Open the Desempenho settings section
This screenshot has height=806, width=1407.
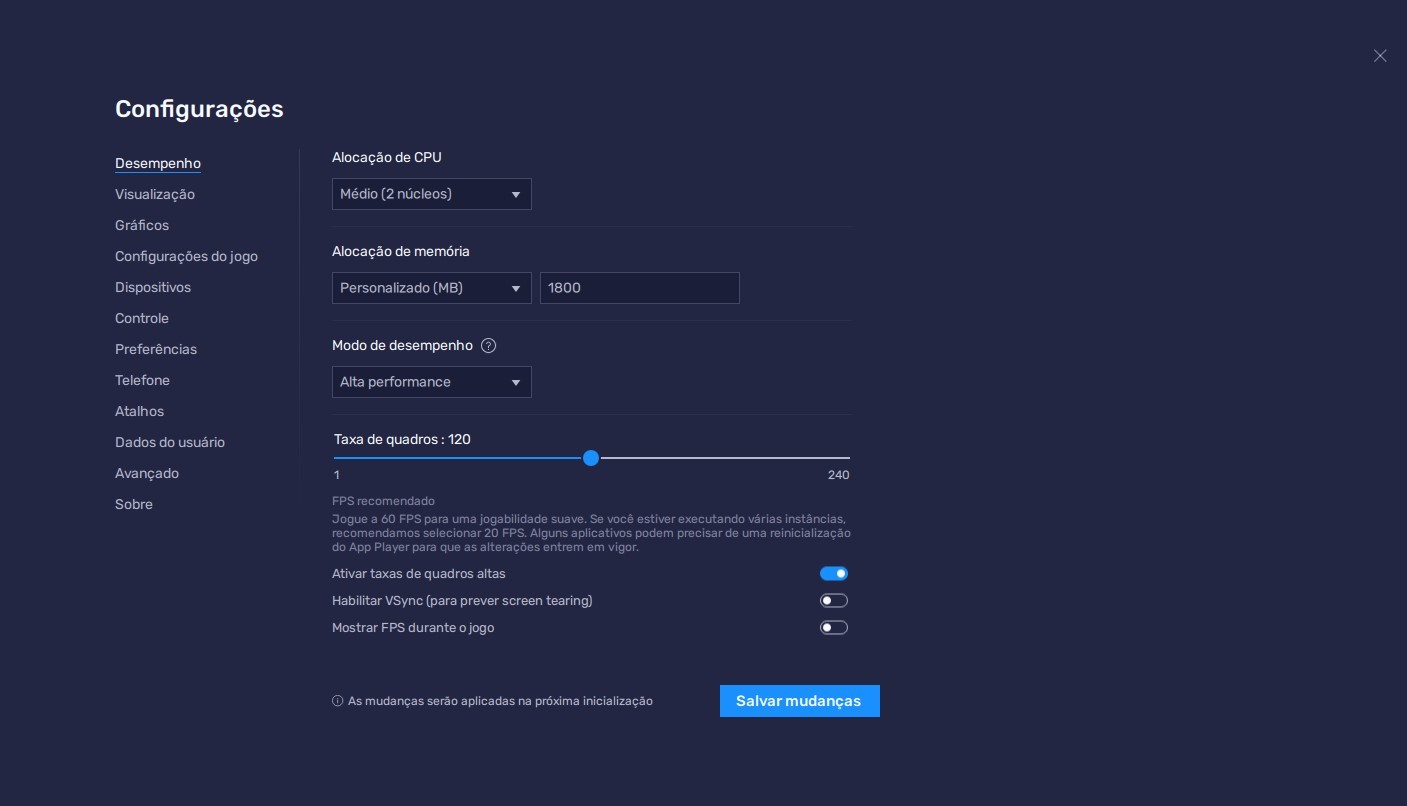(158, 163)
